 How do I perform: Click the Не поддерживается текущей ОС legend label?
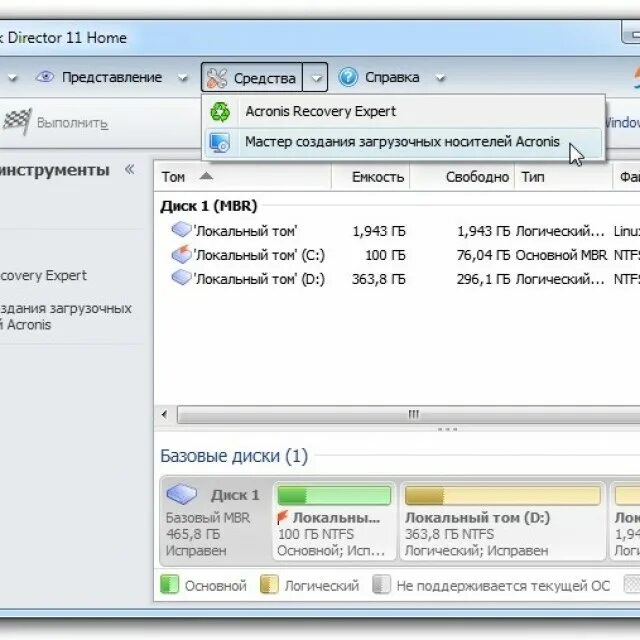tap(503, 586)
